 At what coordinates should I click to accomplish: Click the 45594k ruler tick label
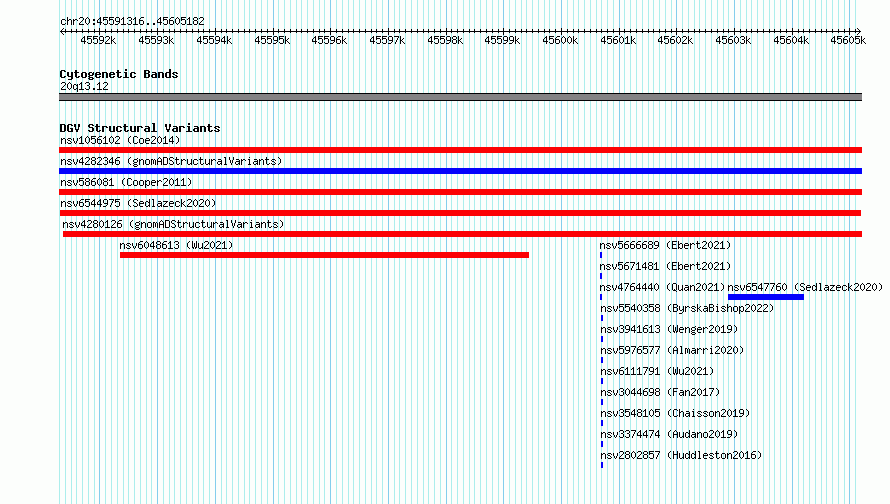(x=214, y=41)
